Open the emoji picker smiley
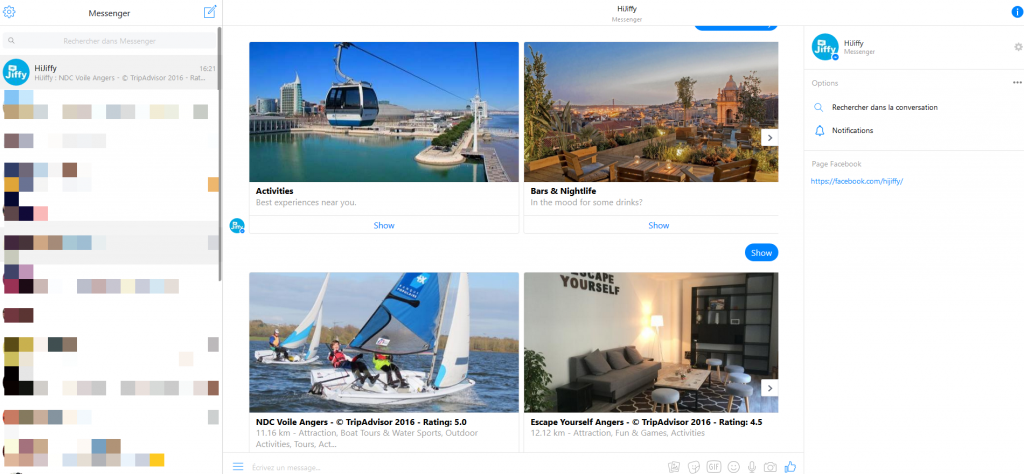 [733, 467]
